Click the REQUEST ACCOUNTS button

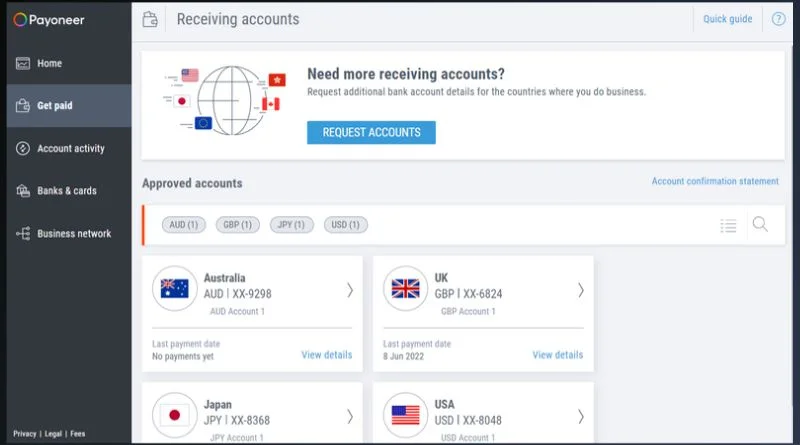(x=371, y=133)
